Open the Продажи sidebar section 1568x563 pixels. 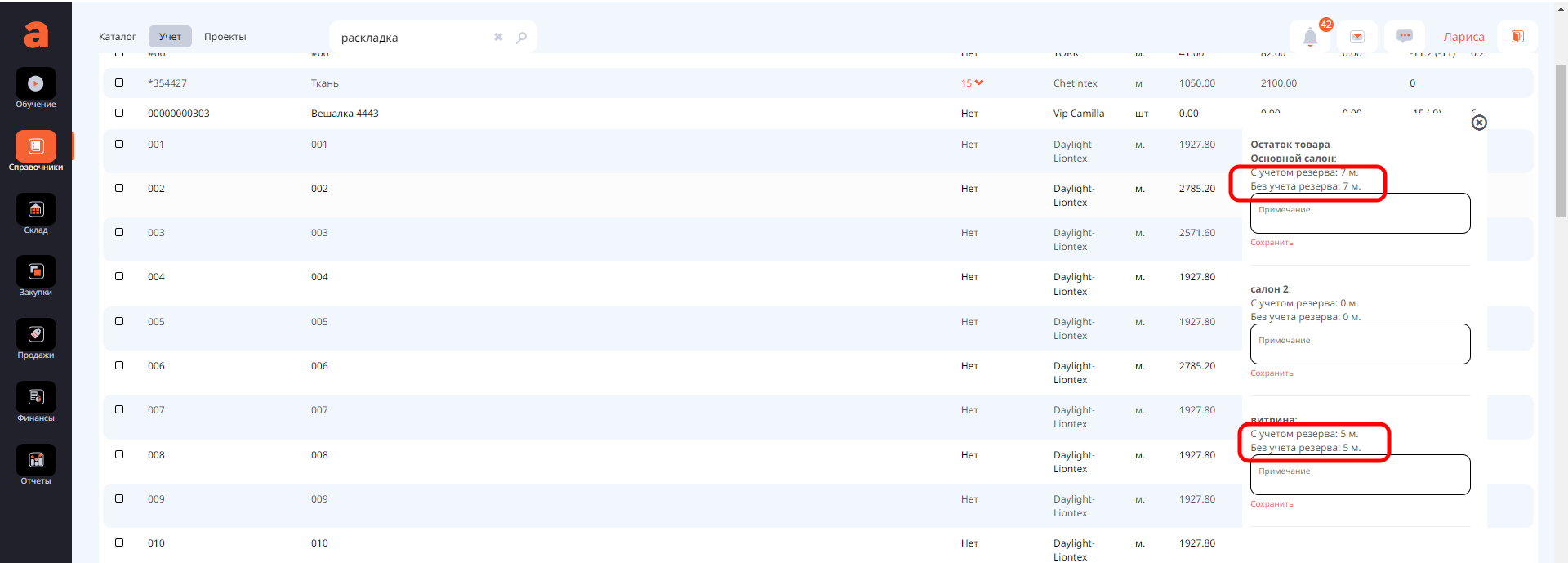tap(36, 335)
